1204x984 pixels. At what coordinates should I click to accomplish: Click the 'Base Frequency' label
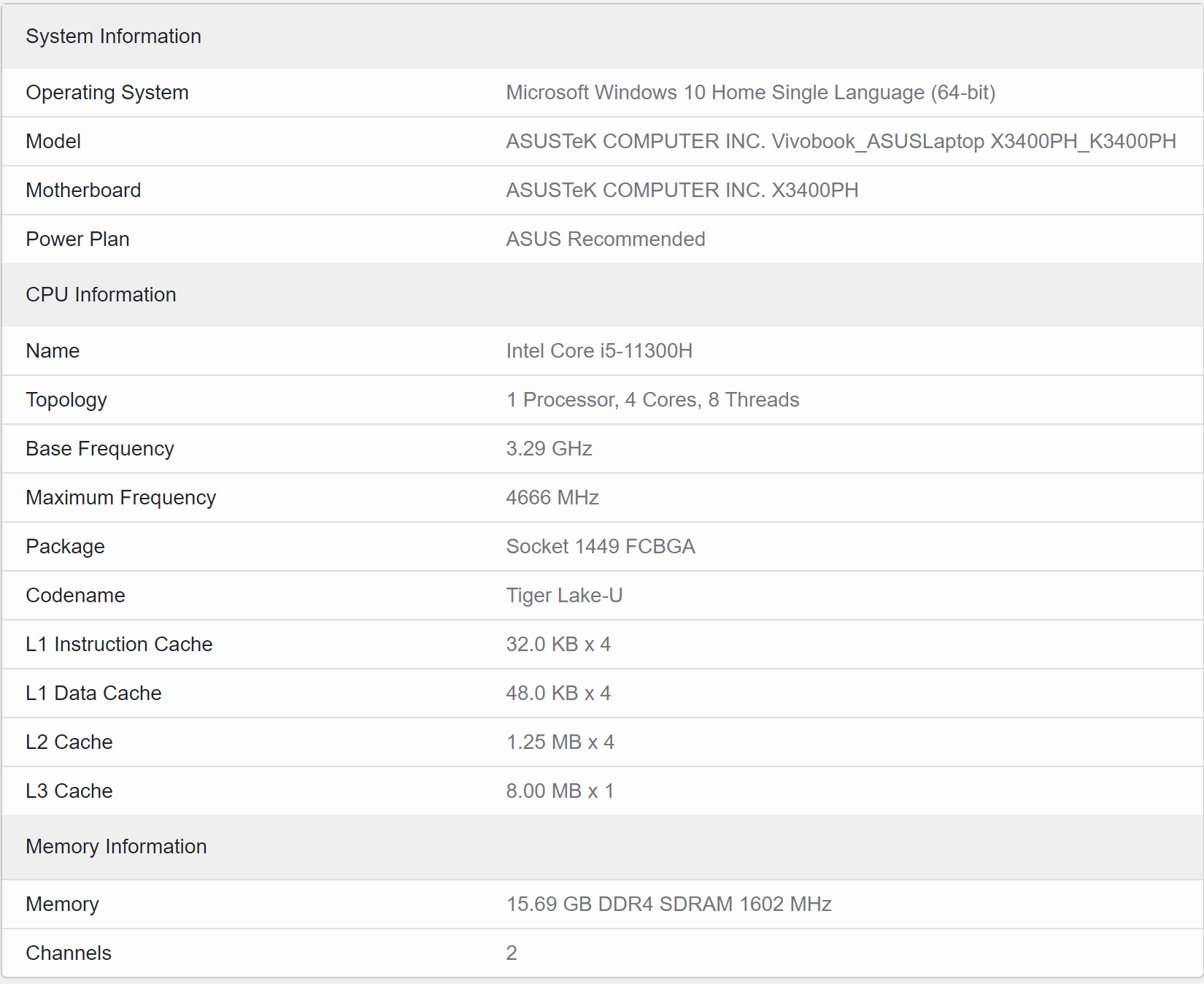[100, 449]
